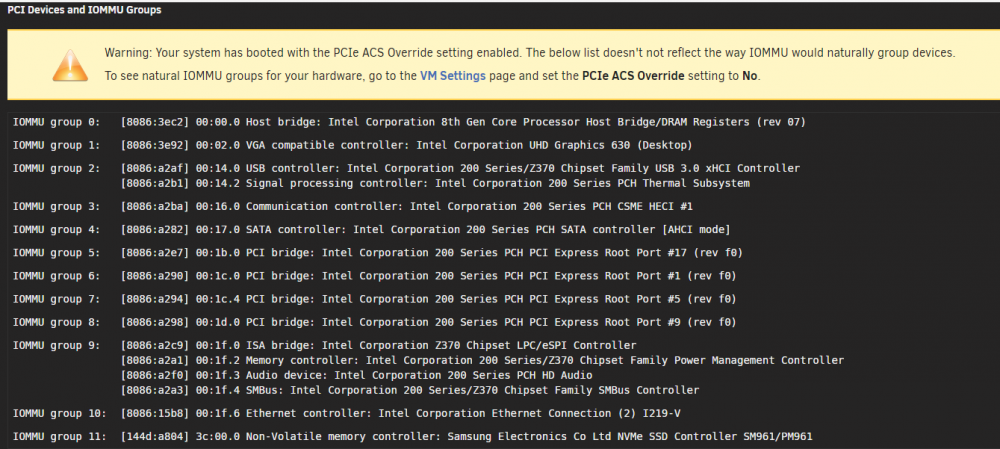
Task: Click the ACS Override warning sentence
Action: click(x=530, y=53)
